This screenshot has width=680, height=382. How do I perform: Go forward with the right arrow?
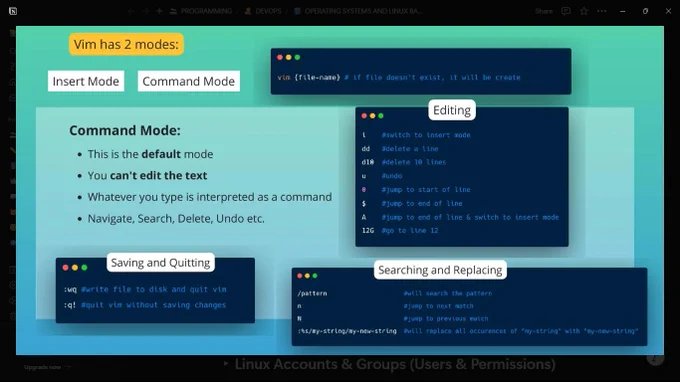146,11
